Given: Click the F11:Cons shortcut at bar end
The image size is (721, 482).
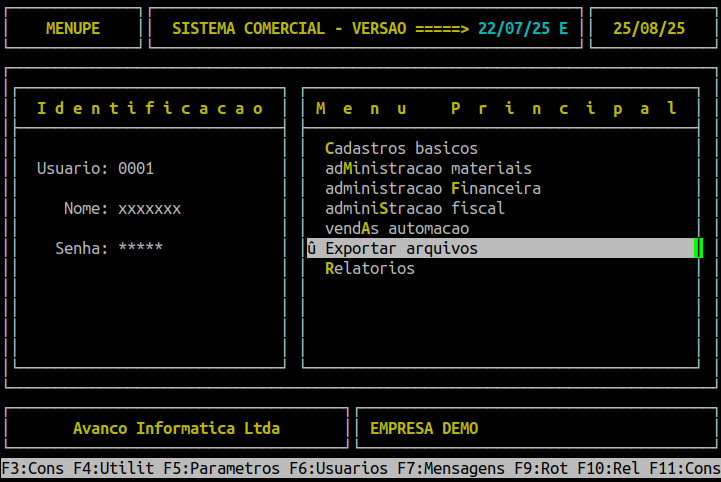Looking at the screenshot, I should [x=685, y=469].
